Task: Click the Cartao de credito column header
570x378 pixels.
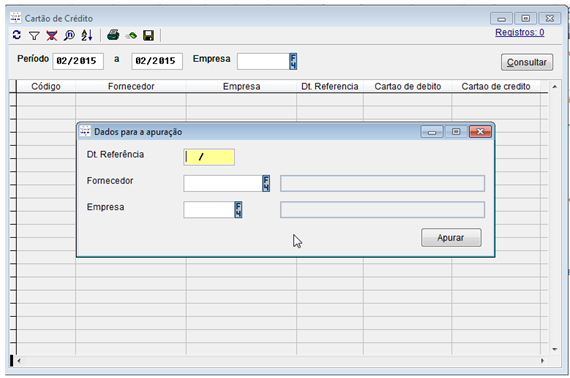Action: pos(496,87)
